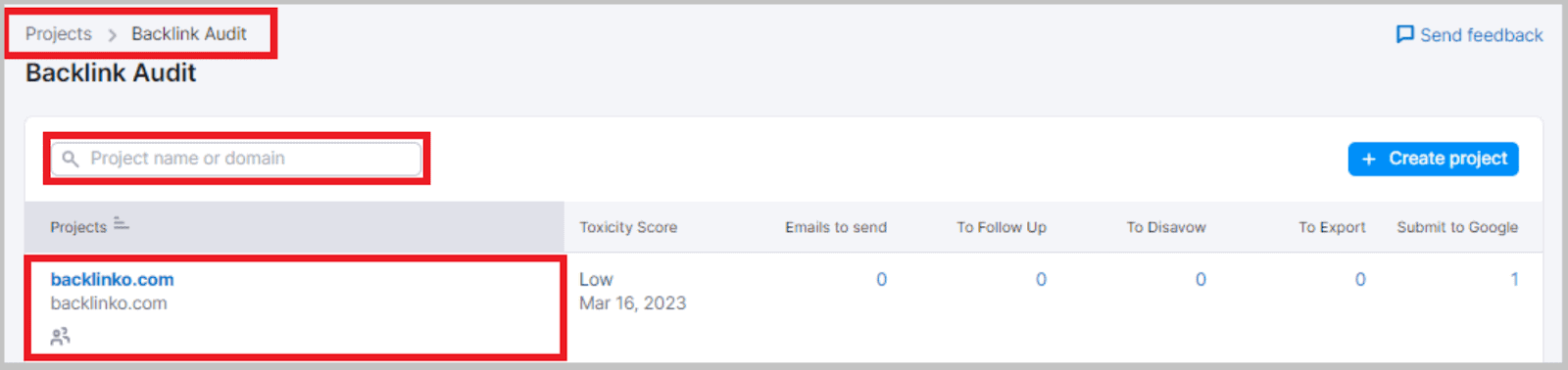The width and height of the screenshot is (1568, 370).
Task: Sort by the Projects column header
Action: (78, 226)
